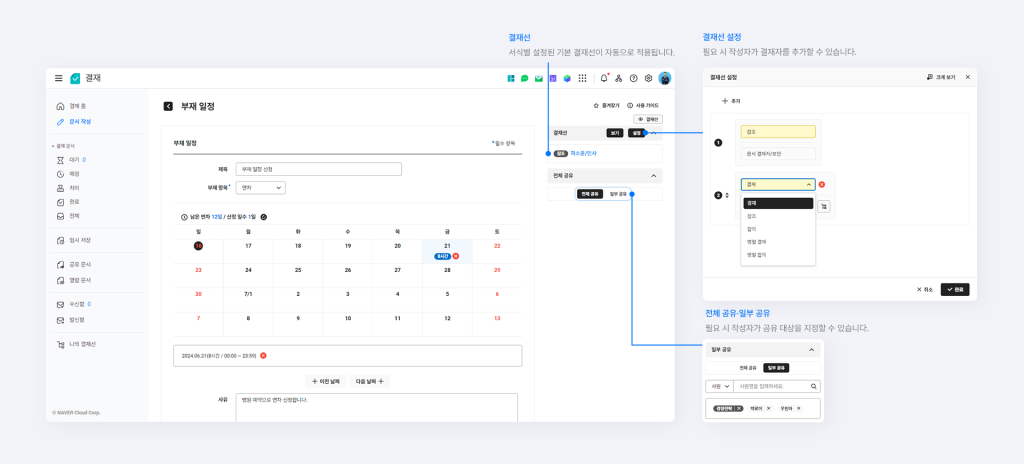Viewport: 1024px width, 464px height.
Task: Open 문서 작성 in the sidebar
Action: (80, 121)
